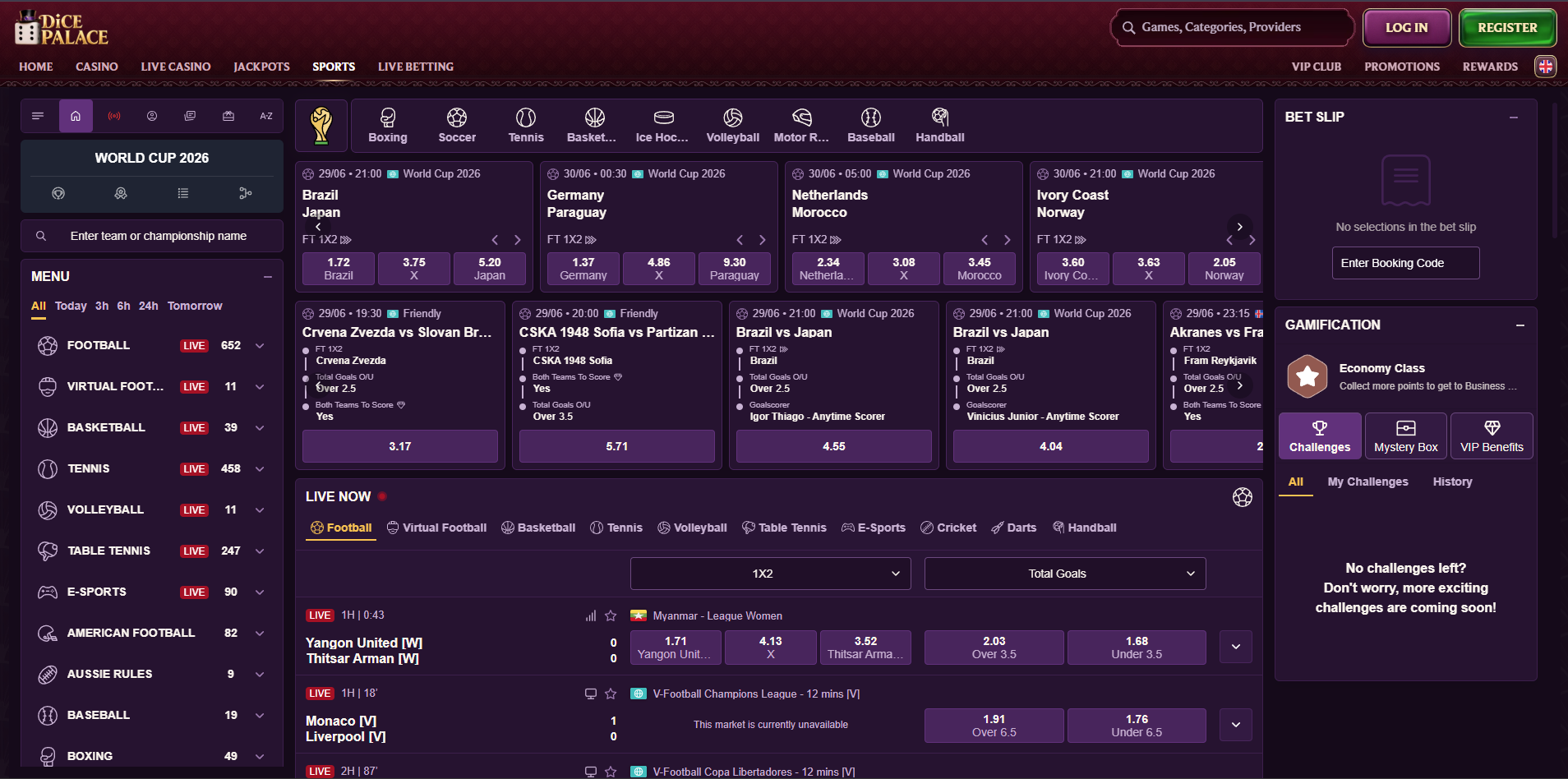This screenshot has height=779, width=1568.
Task: Select the Tomorrow time filter
Action: pos(195,306)
